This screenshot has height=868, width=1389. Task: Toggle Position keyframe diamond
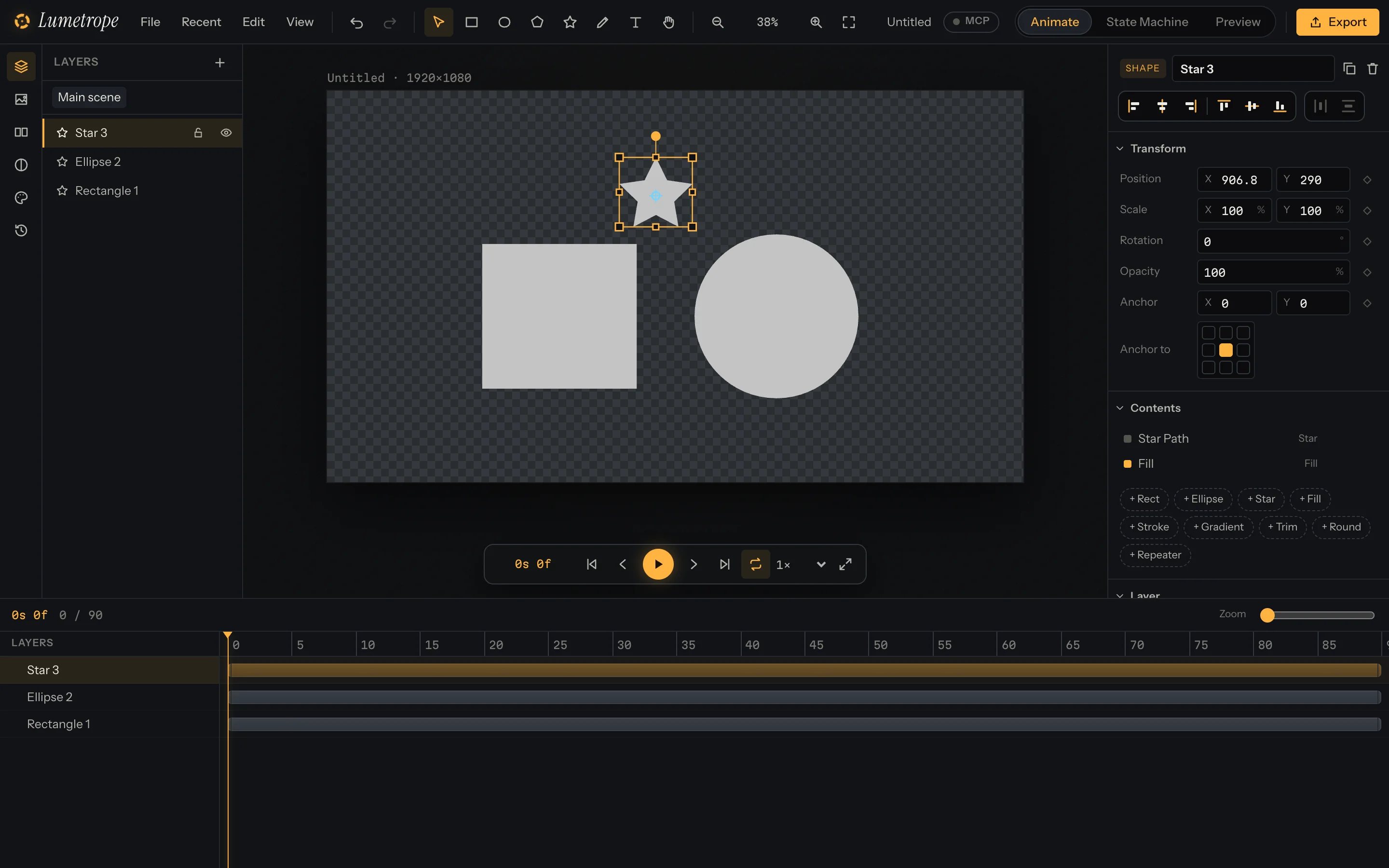(x=1367, y=180)
